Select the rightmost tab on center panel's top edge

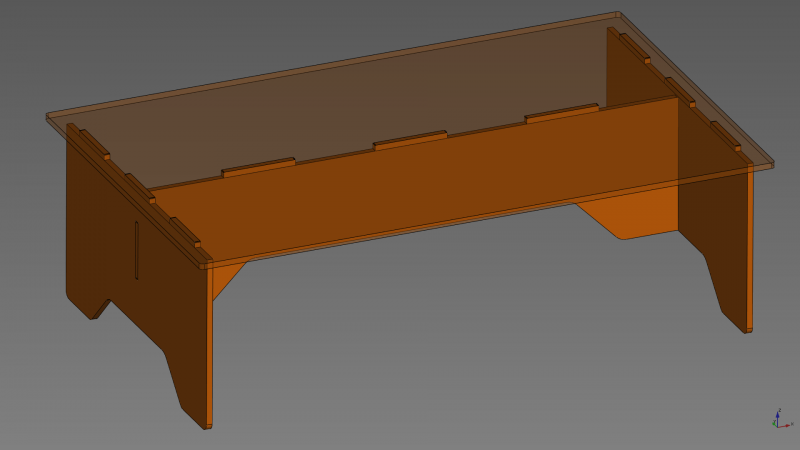pyautogui.click(x=561, y=113)
